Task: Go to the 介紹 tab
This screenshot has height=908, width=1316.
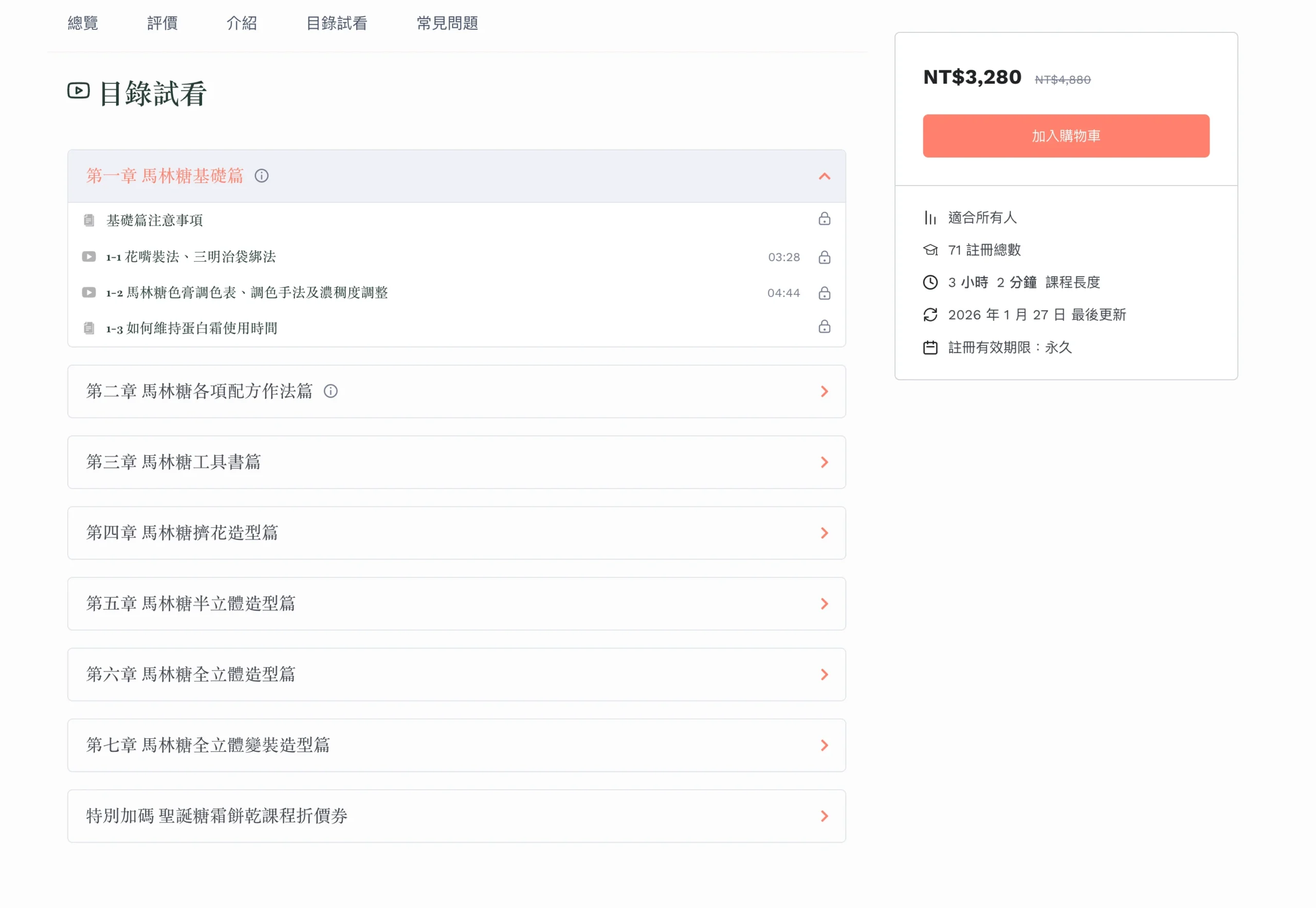Action: pyautogui.click(x=242, y=23)
